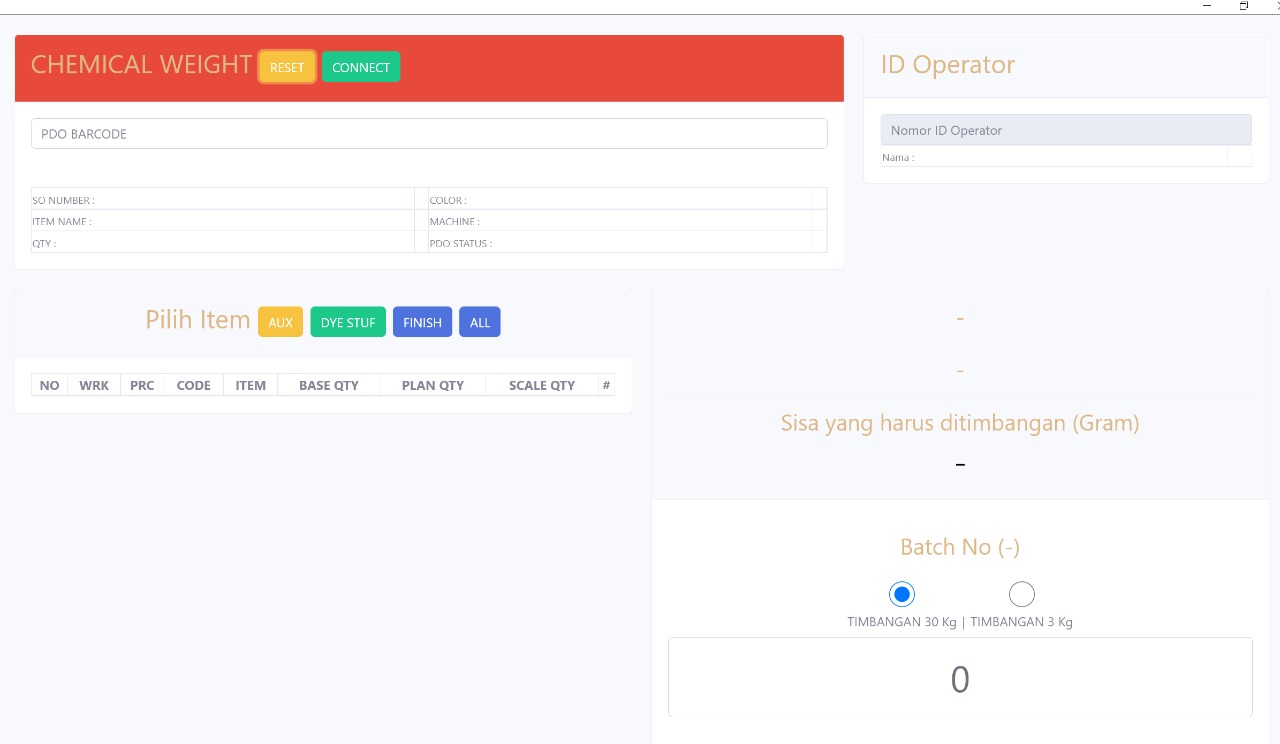This screenshot has width=1280, height=744.
Task: Click the CODE column header
Action: [193, 385]
